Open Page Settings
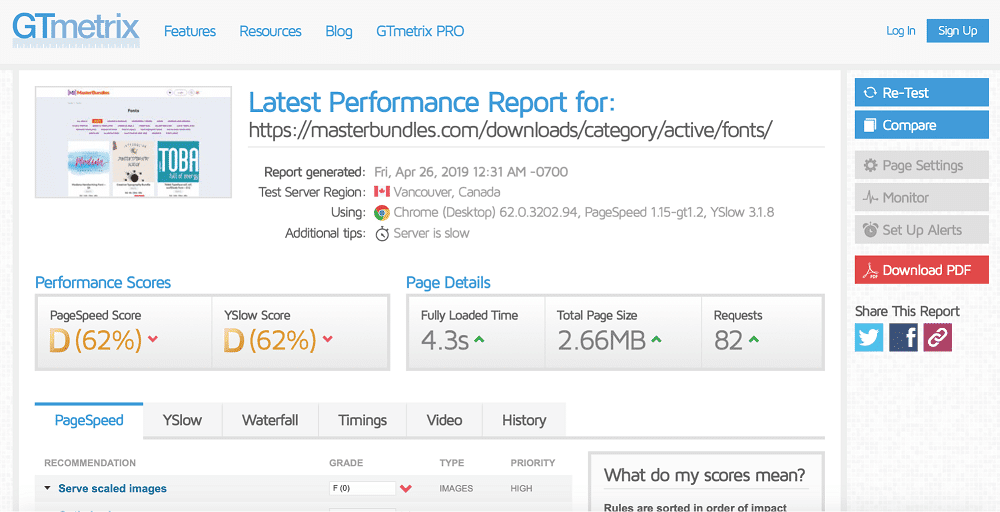The width and height of the screenshot is (1000, 512). [x=922, y=166]
